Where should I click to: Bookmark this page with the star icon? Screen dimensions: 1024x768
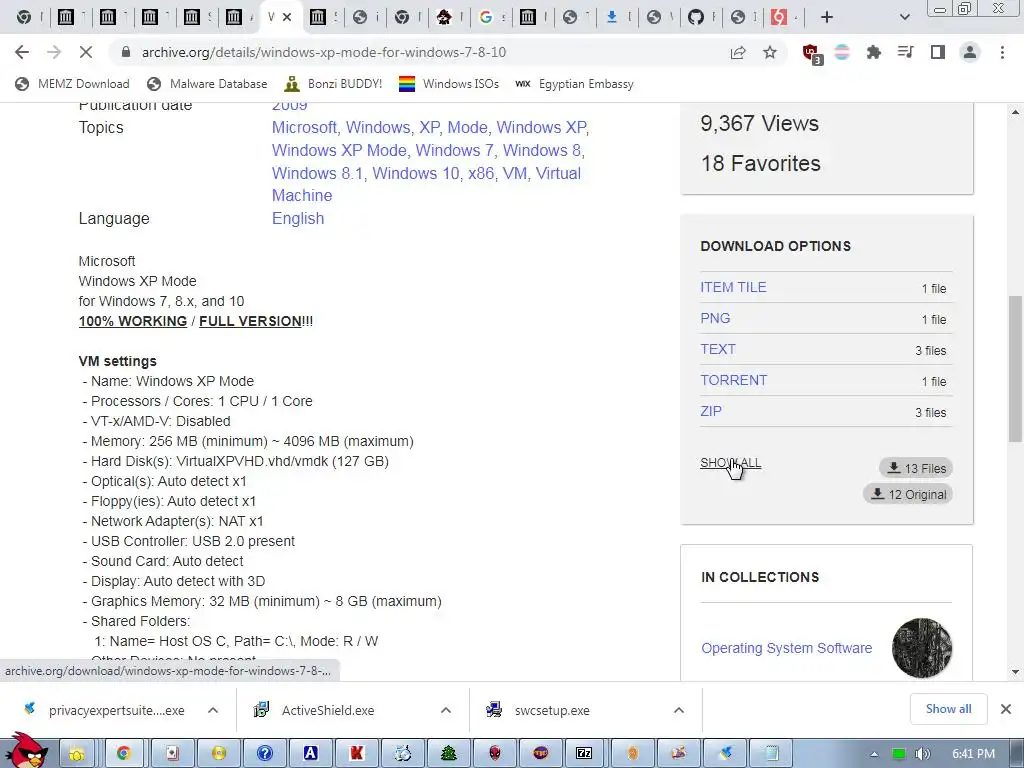coord(770,52)
